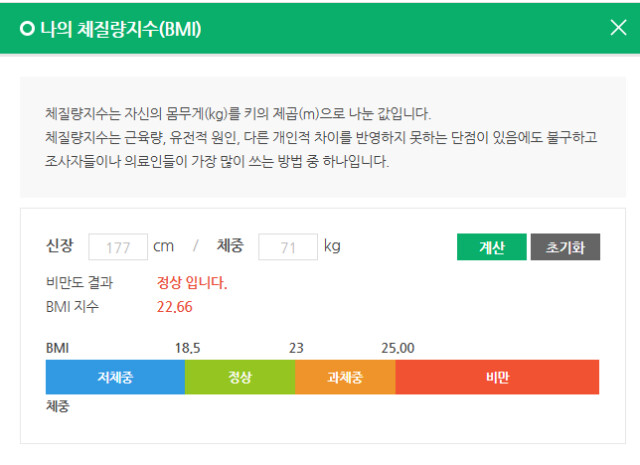640x465 pixels.
Task: Click the gray BMI description paragraph
Action: pos(320,137)
